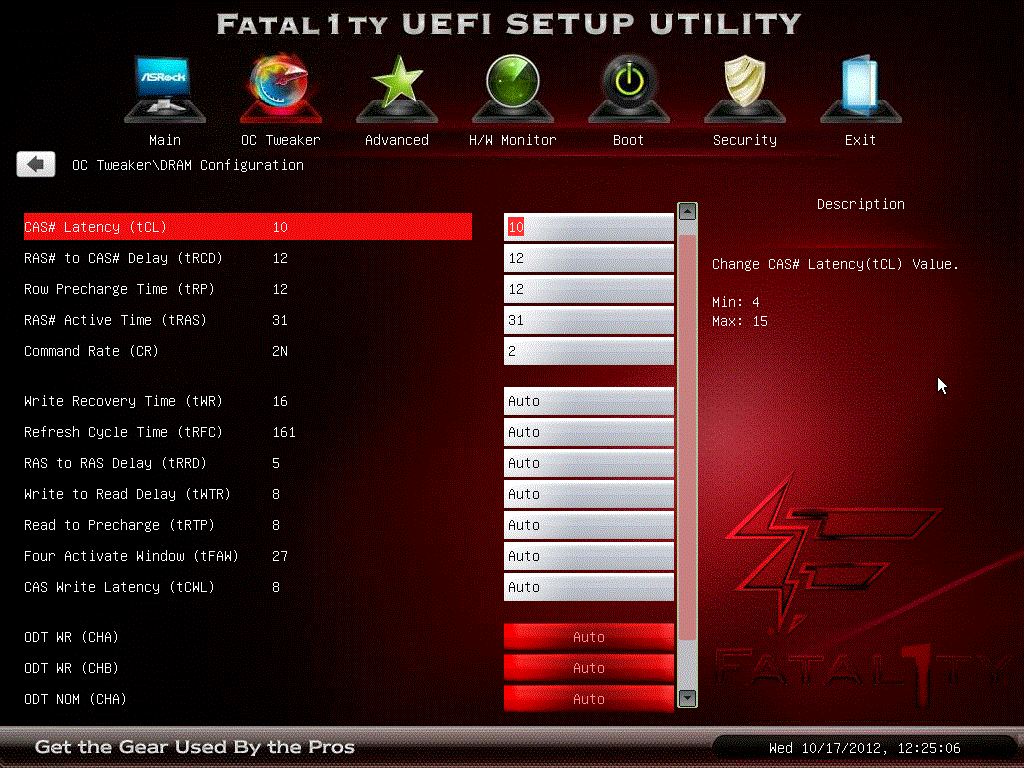Select the CAS# Latency (tCL) row
Viewport: 1024px width, 768px height.
click(248, 227)
